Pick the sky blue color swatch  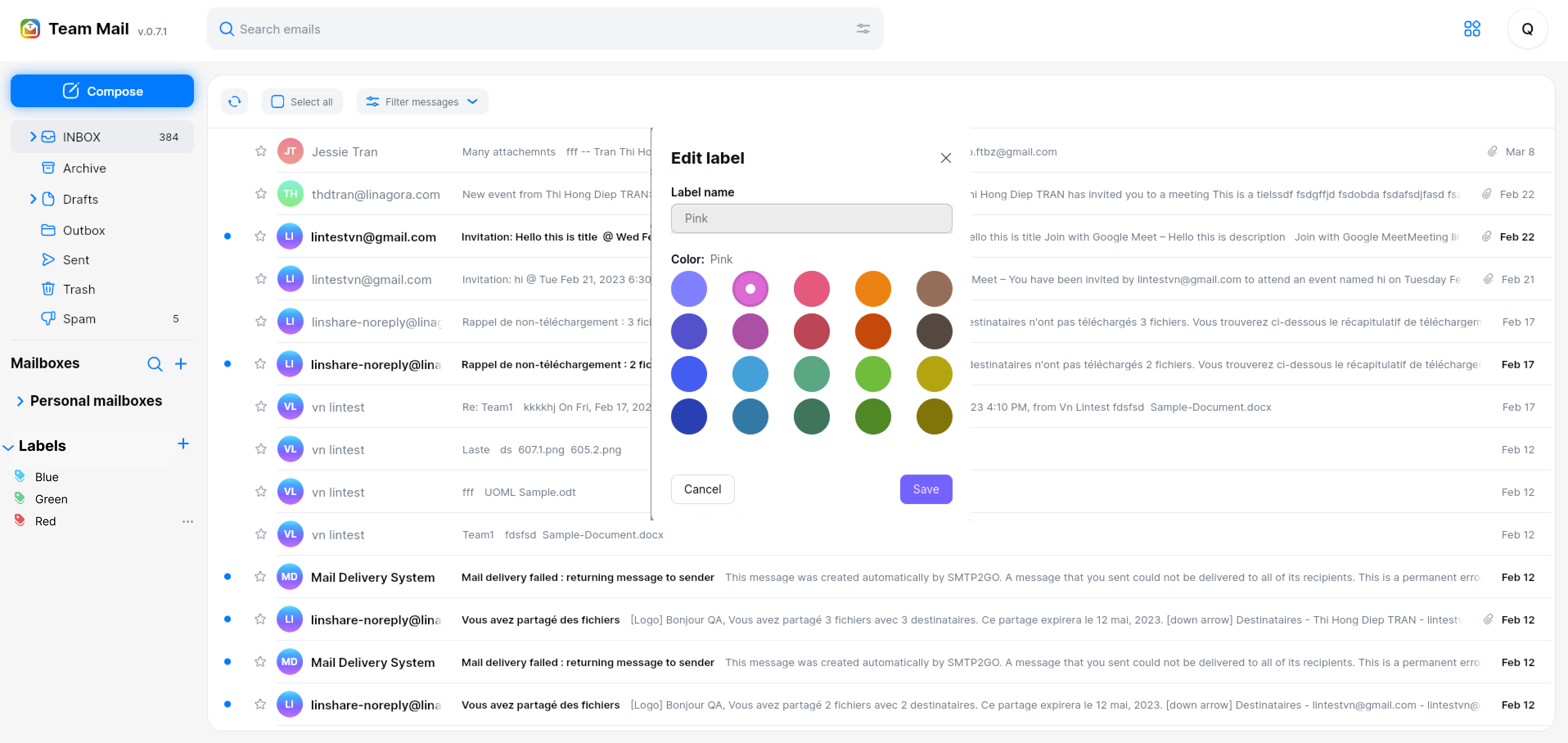(x=750, y=374)
